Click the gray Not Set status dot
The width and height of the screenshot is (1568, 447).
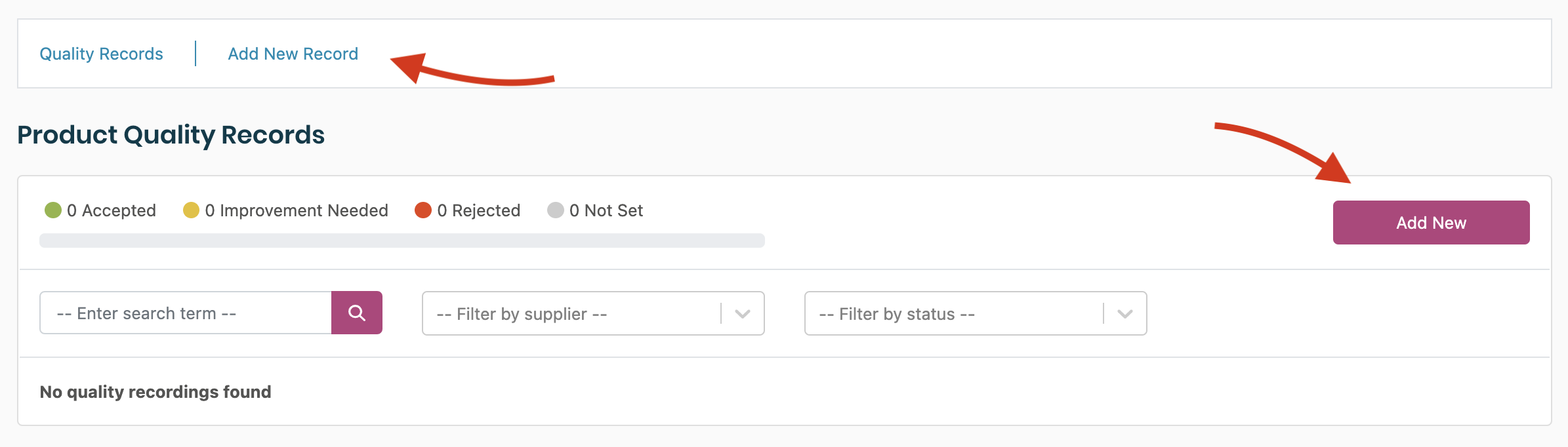(556, 210)
